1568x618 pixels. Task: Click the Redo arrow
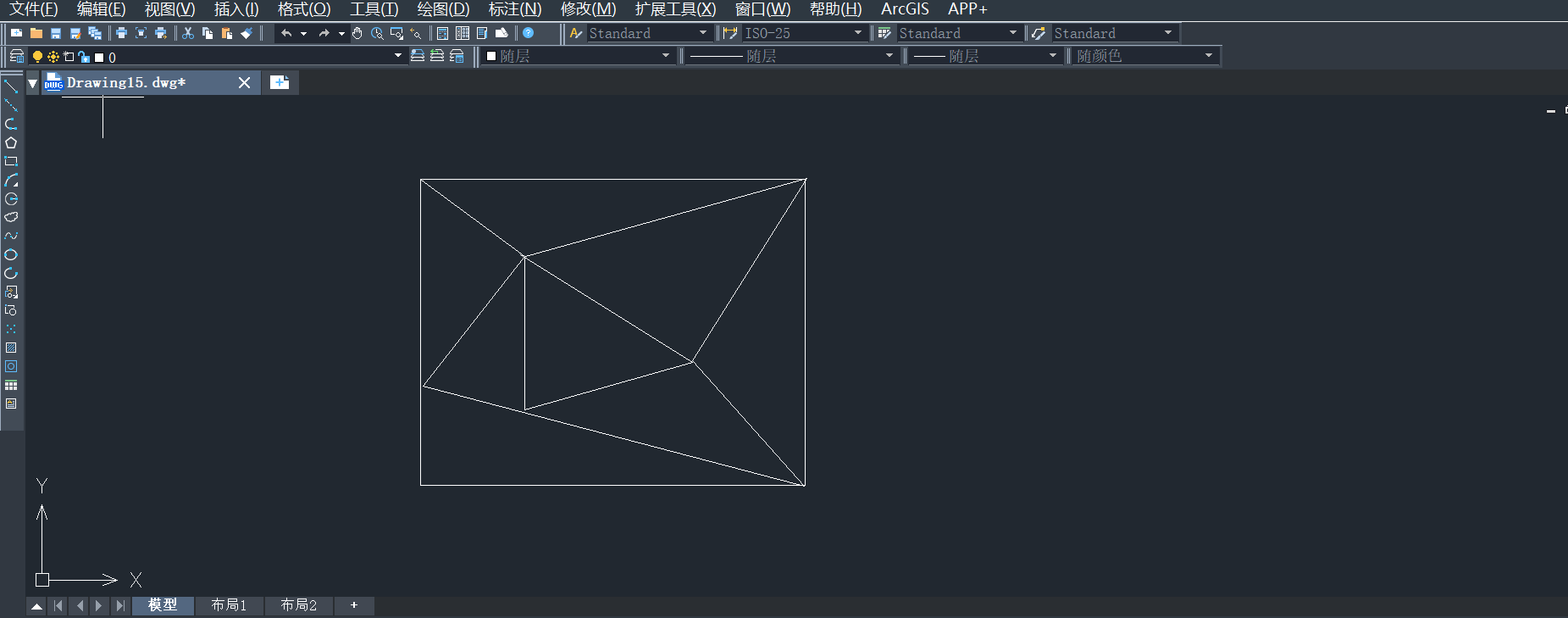click(x=324, y=33)
